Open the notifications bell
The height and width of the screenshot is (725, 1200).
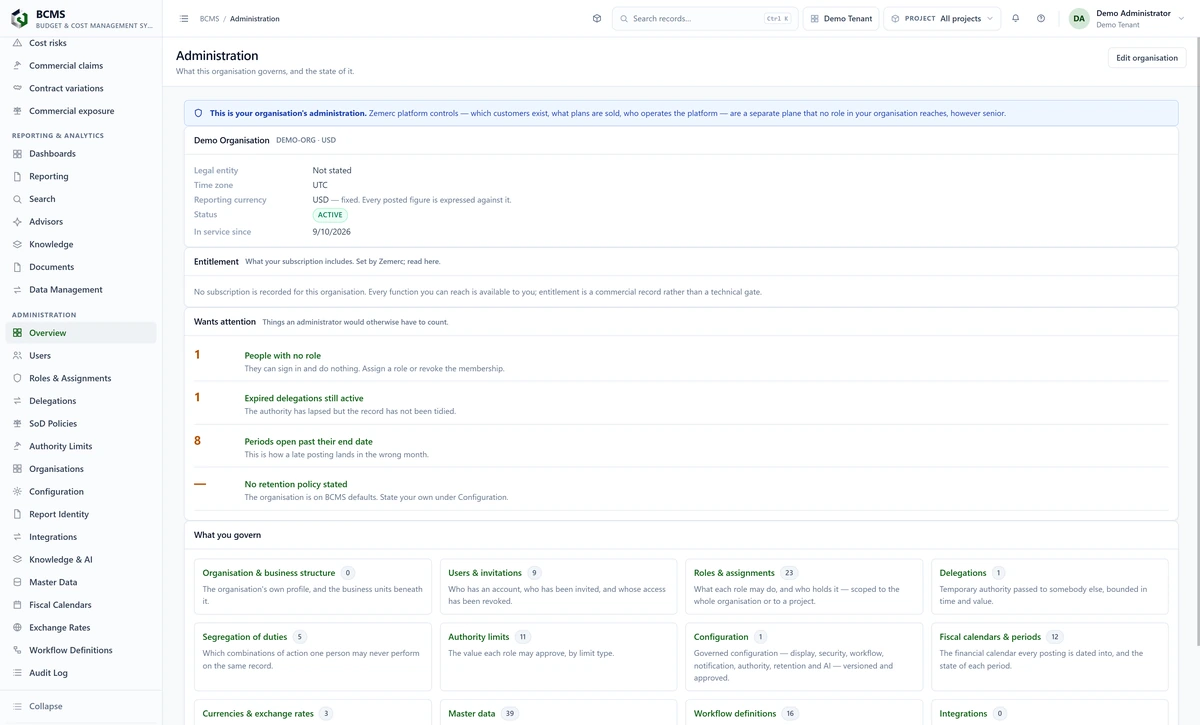(x=1016, y=18)
